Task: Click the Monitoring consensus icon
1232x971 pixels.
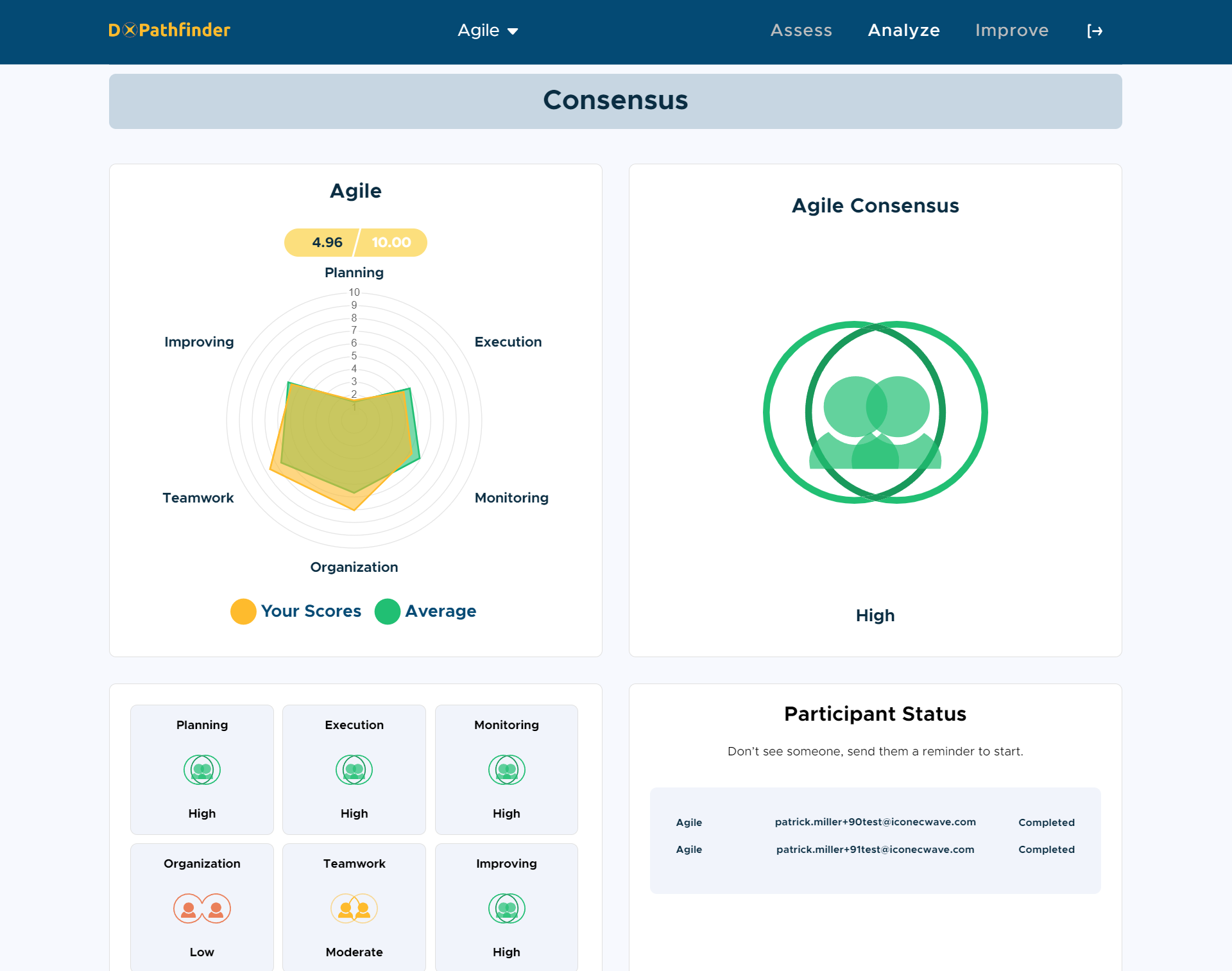Action: click(506, 769)
